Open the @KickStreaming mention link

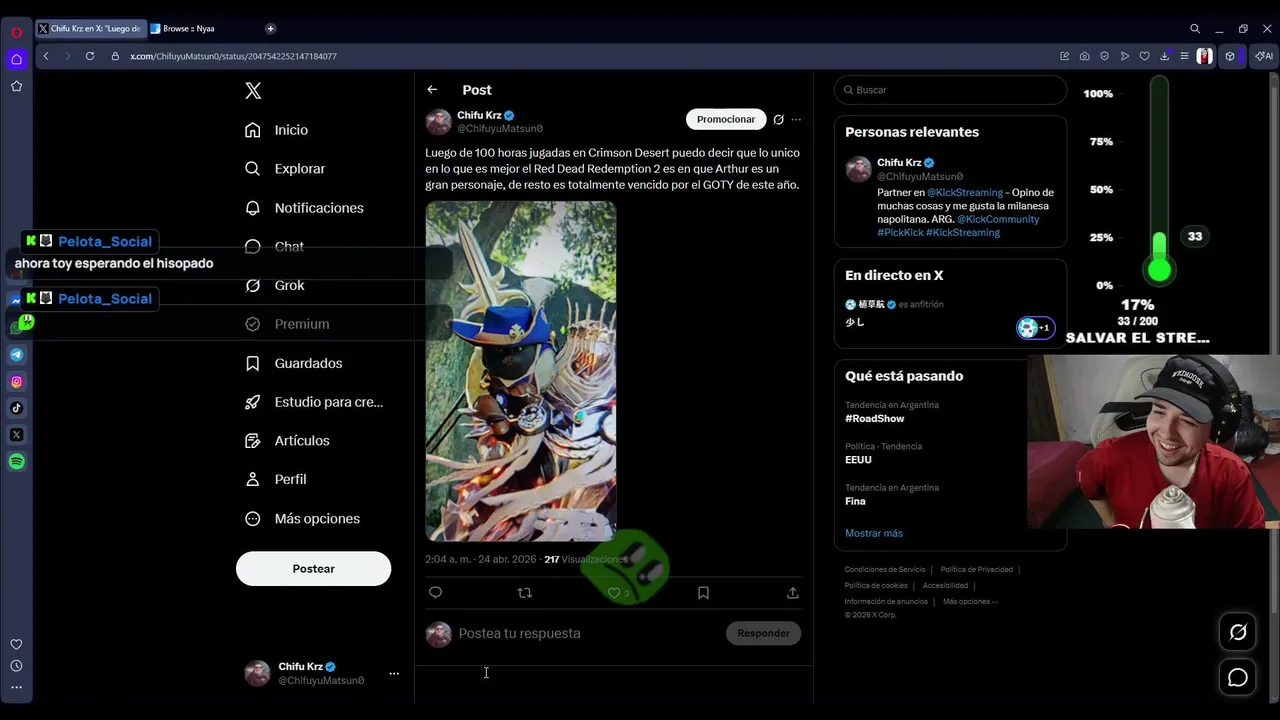[965, 192]
